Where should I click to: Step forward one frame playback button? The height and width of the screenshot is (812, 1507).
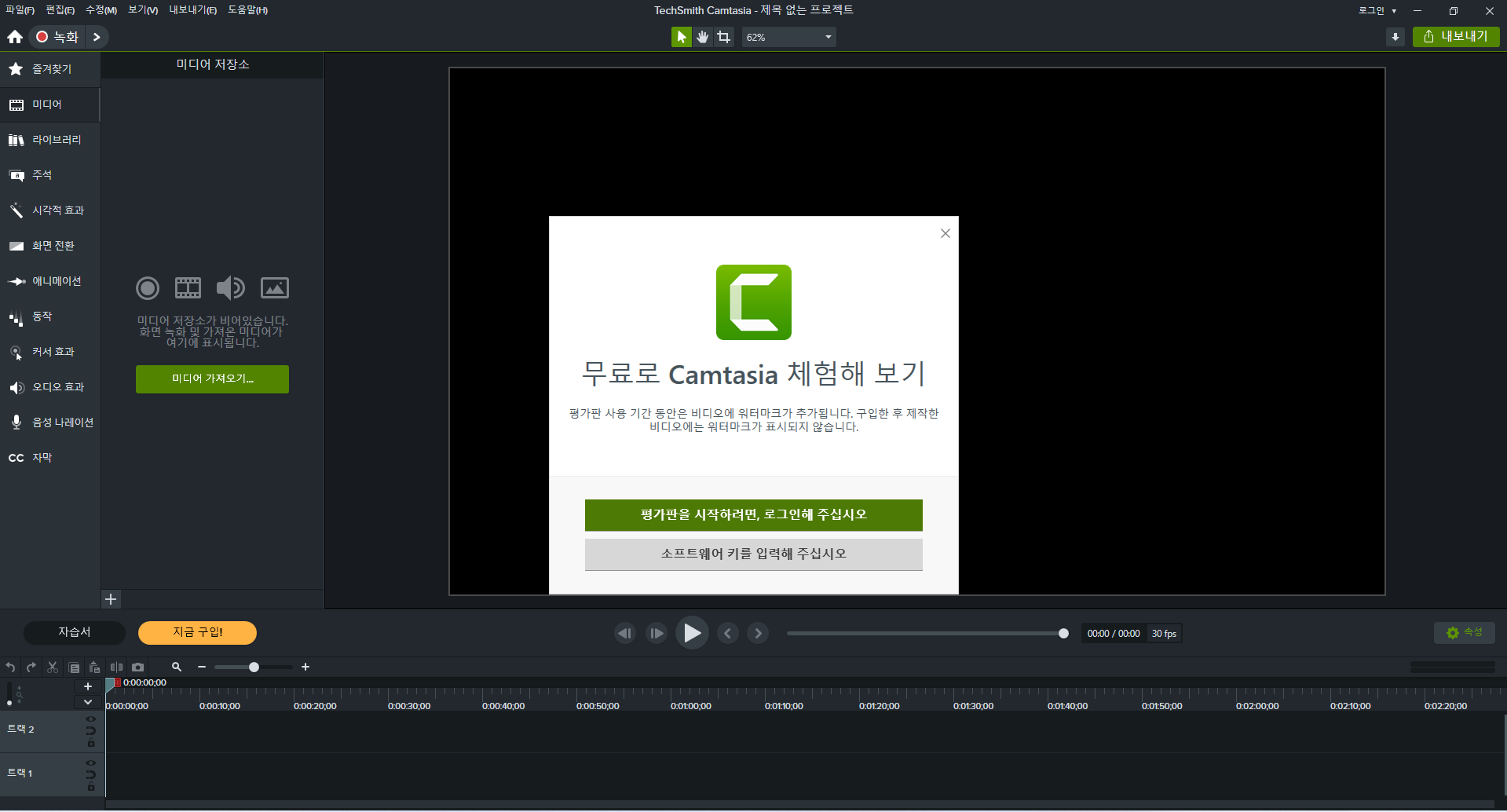[657, 633]
